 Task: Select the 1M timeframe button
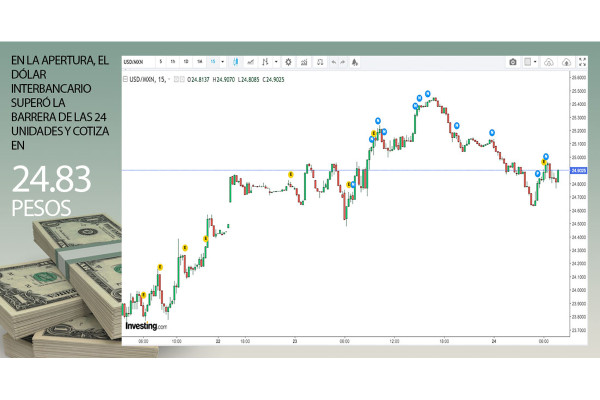pyautogui.click(x=200, y=62)
